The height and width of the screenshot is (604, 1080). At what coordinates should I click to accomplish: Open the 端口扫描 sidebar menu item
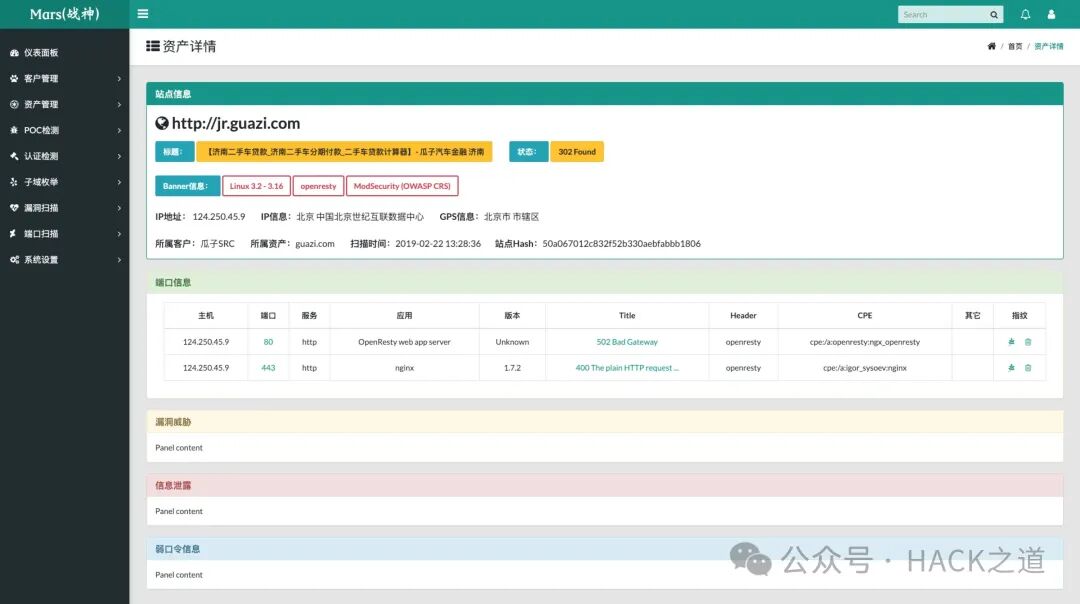(45, 233)
